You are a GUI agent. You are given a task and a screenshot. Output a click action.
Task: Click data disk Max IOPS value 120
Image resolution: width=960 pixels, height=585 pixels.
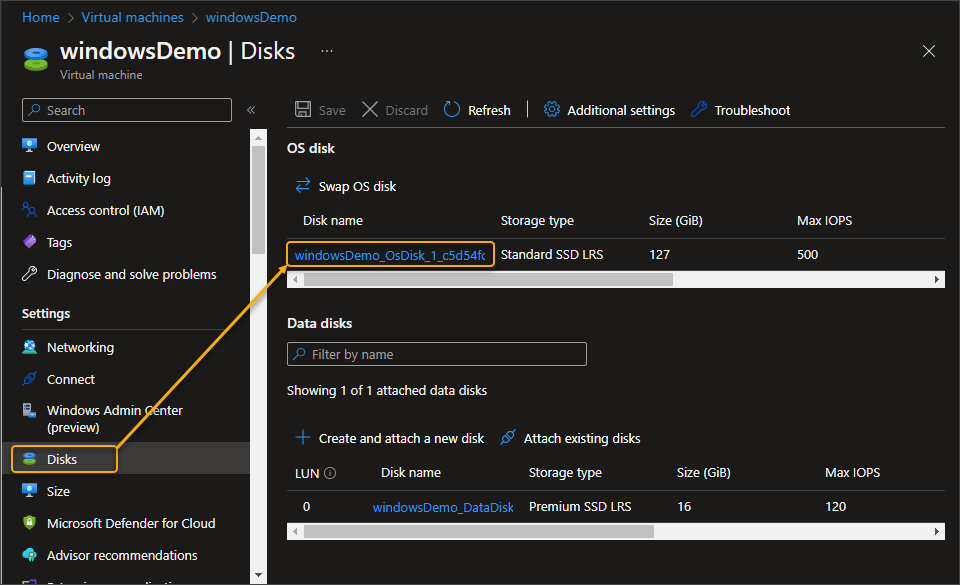click(835, 507)
